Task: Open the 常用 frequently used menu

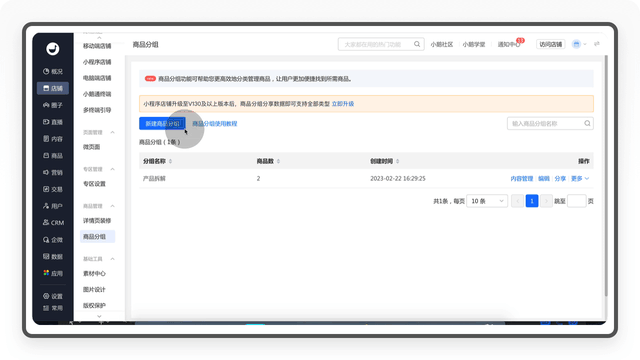Action: click(x=53, y=308)
